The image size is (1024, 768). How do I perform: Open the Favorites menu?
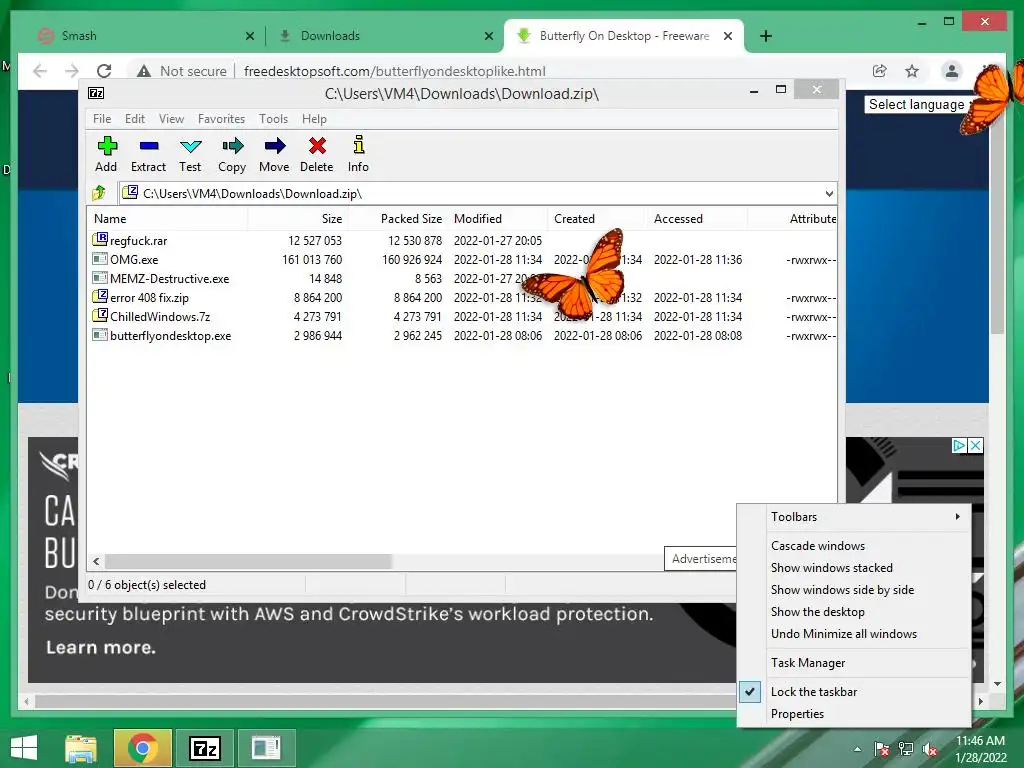221,119
